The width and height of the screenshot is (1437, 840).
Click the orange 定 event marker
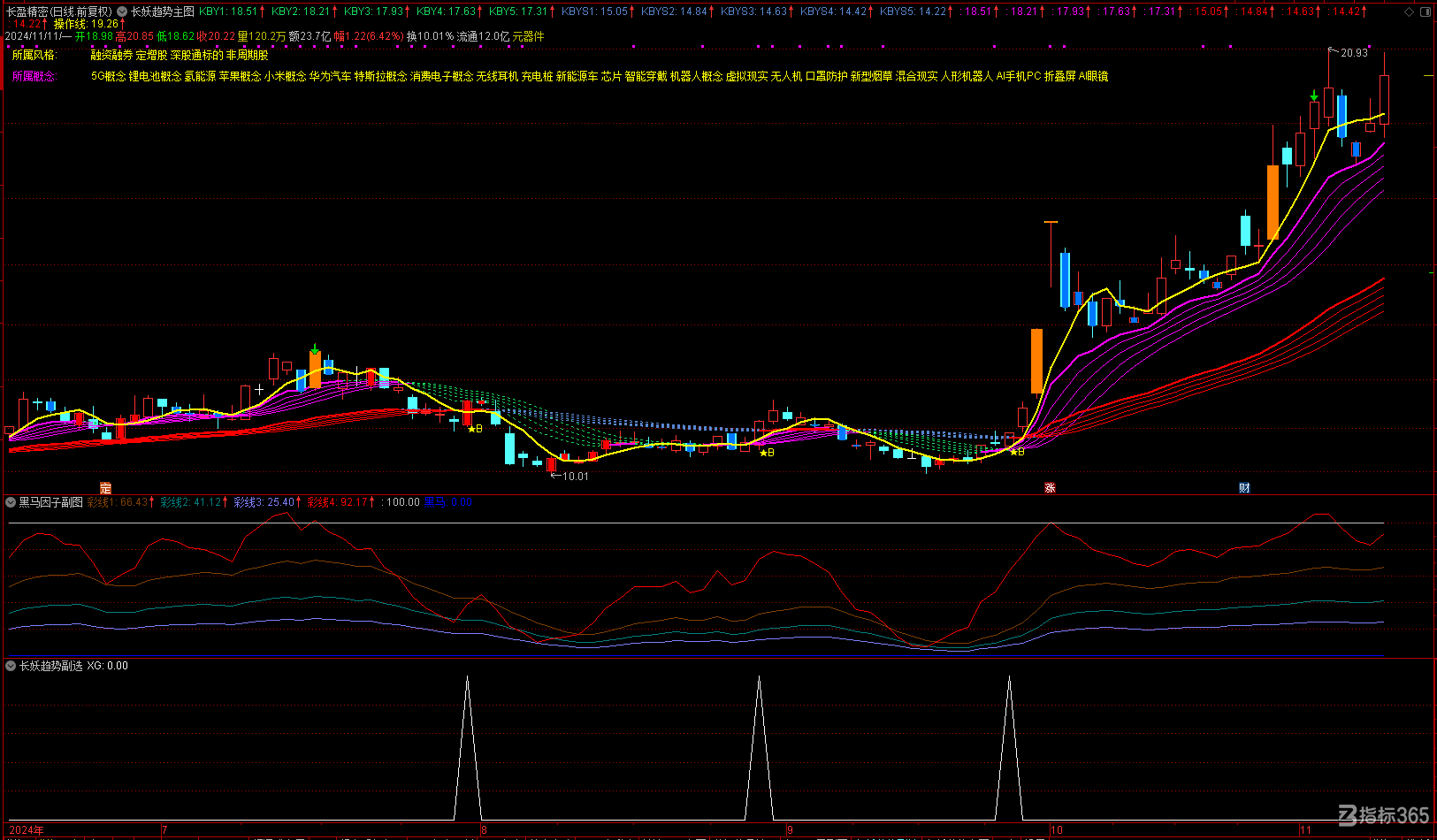click(105, 488)
